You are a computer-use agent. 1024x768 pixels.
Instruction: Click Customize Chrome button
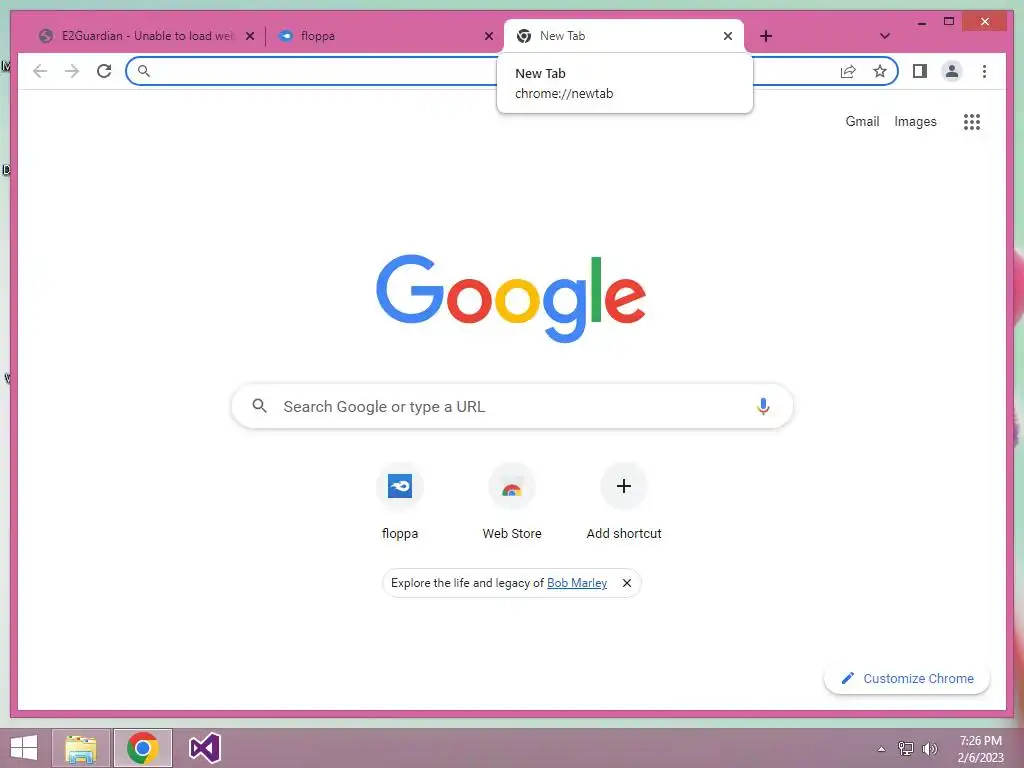click(x=907, y=679)
